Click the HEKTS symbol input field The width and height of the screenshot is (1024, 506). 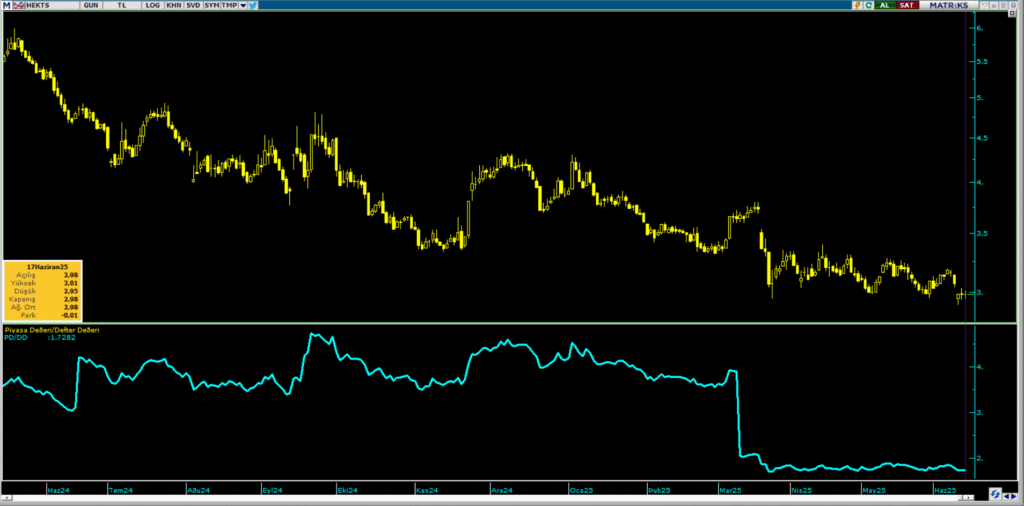point(51,5)
